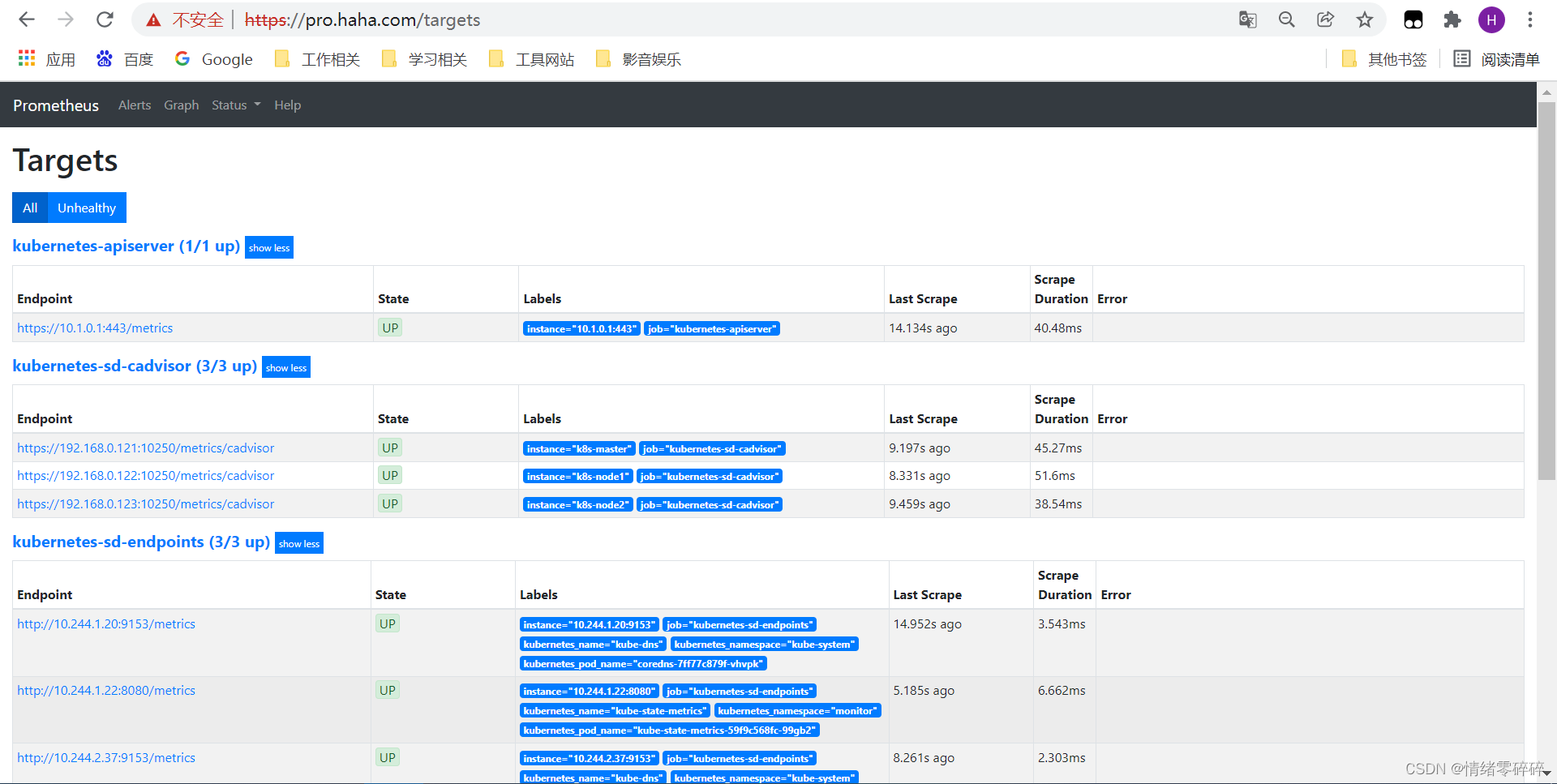Viewport: 1557px width, 784px height.
Task: Click kubernetes_pod_name="coredns-7ff77c879f-vhvpk" label
Action: (x=643, y=664)
